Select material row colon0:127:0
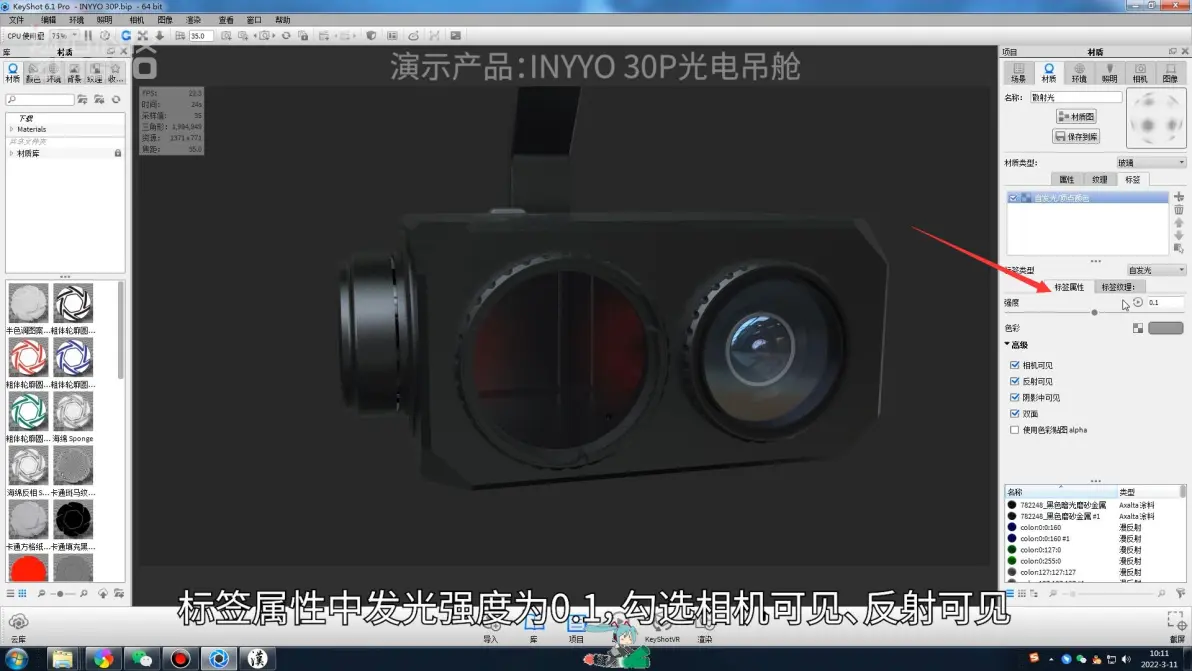Viewport: 1192px width, 671px height. [x=1093, y=549]
